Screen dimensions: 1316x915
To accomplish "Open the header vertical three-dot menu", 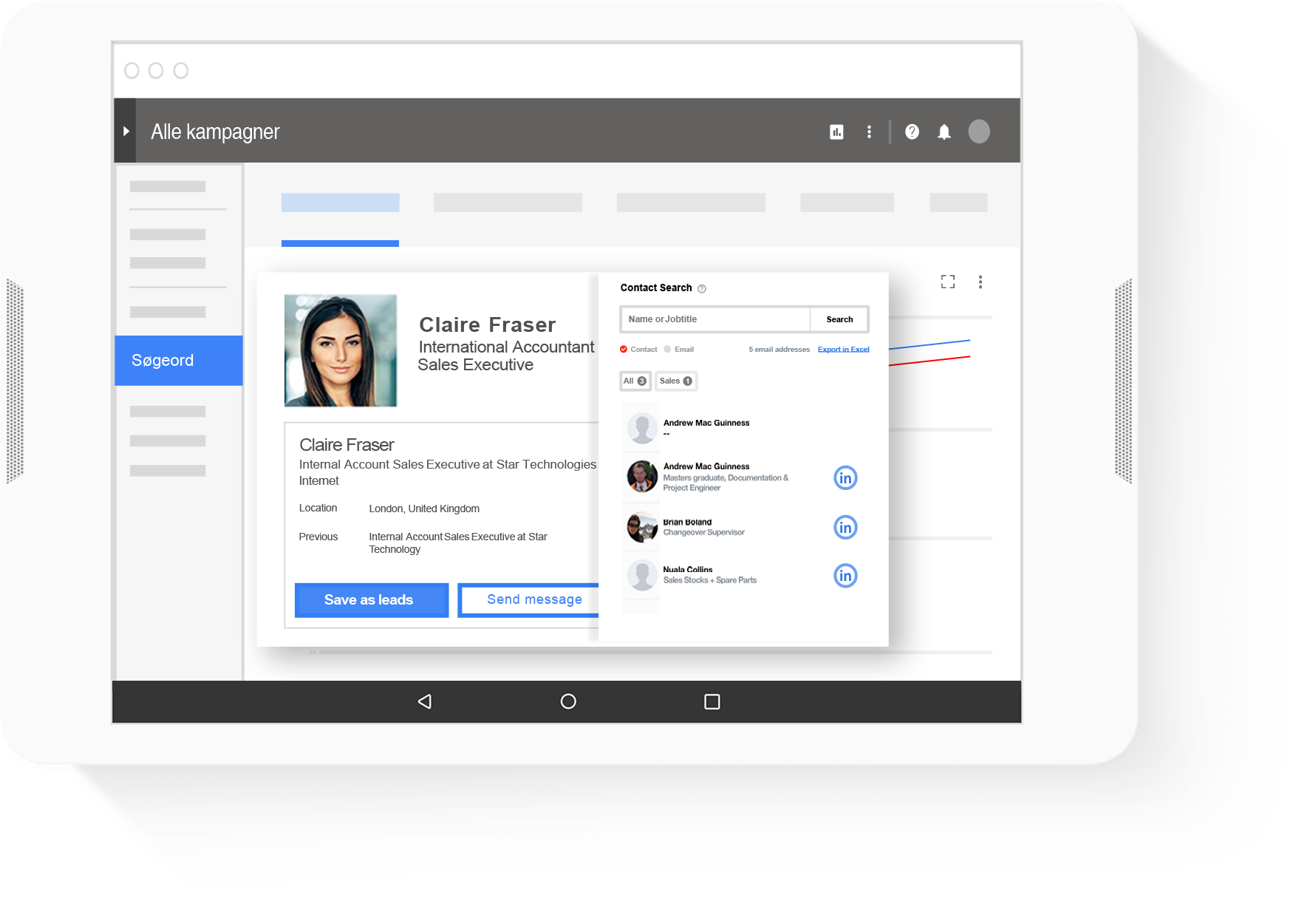I will click(869, 132).
